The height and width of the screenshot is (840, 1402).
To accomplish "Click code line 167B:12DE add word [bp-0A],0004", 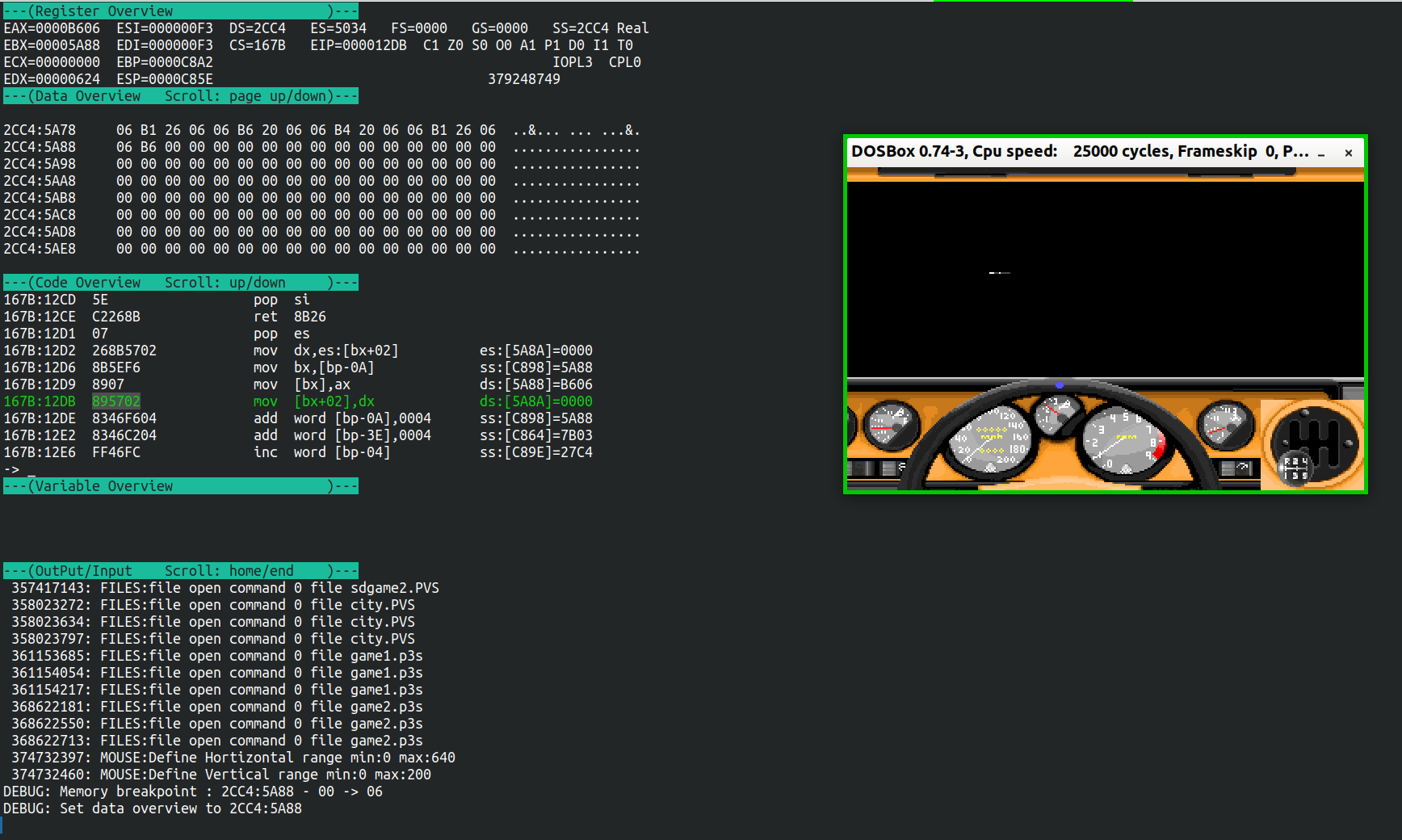I will pyautogui.click(x=298, y=418).
